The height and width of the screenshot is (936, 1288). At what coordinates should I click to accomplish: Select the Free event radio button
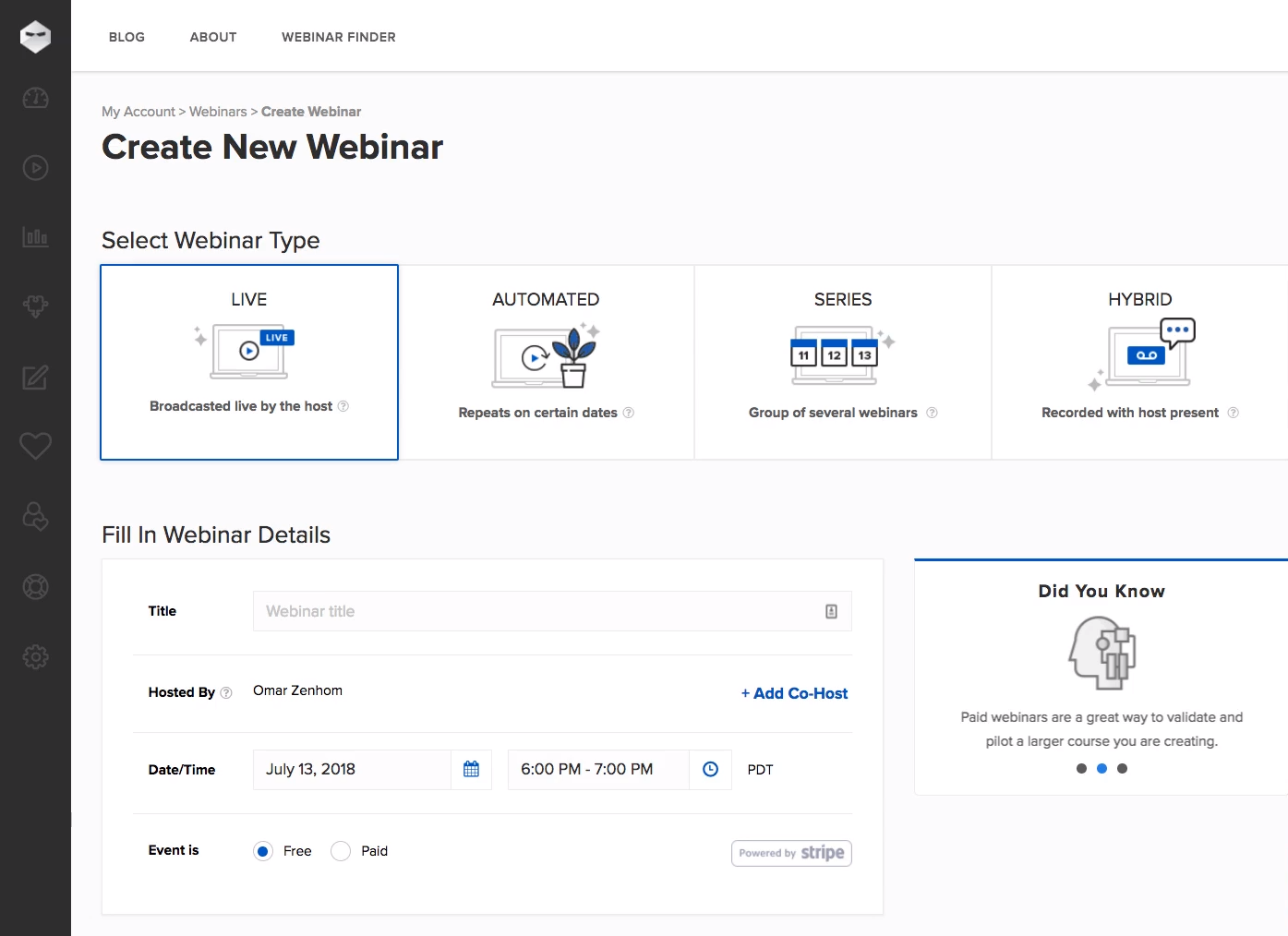263,851
